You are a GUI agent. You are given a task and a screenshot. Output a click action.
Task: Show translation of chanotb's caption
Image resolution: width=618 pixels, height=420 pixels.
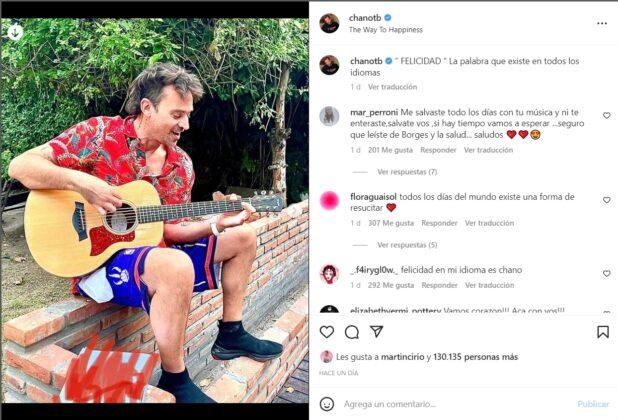tap(392, 87)
